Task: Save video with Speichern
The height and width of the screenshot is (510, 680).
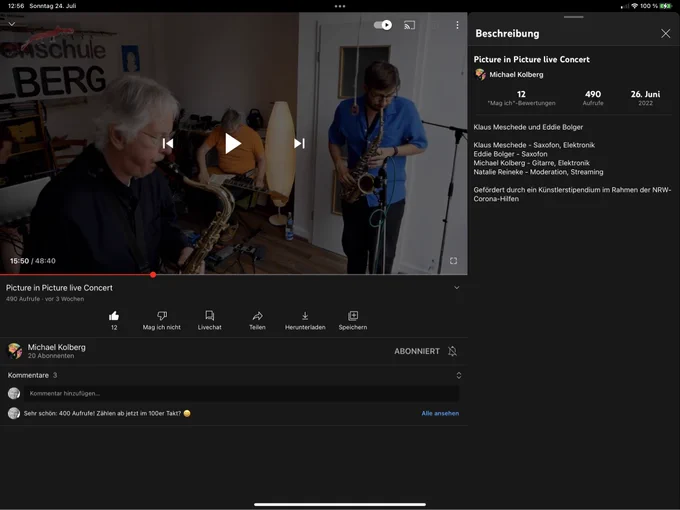Action: point(353,320)
